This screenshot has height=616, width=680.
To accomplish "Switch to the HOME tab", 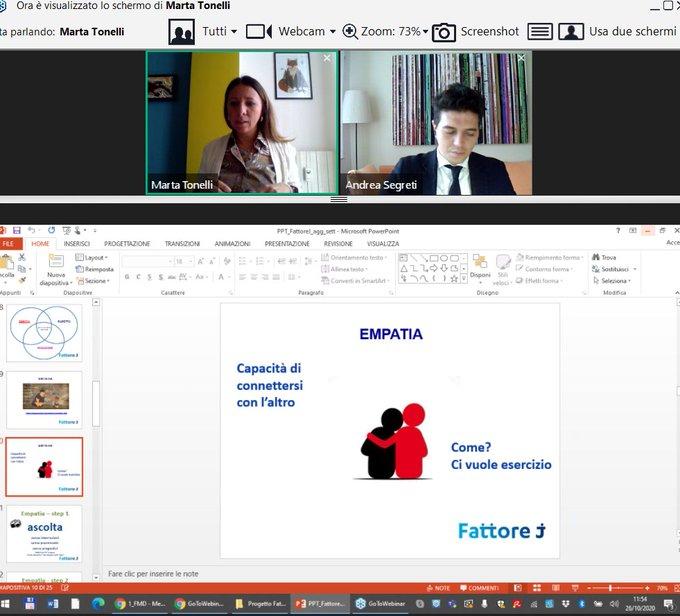I will (40, 244).
